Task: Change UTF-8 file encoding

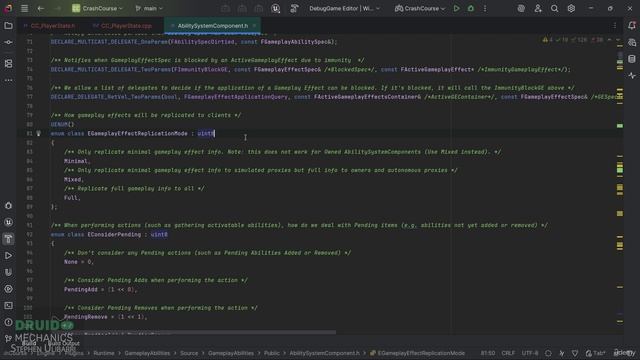Action: pos(530,353)
